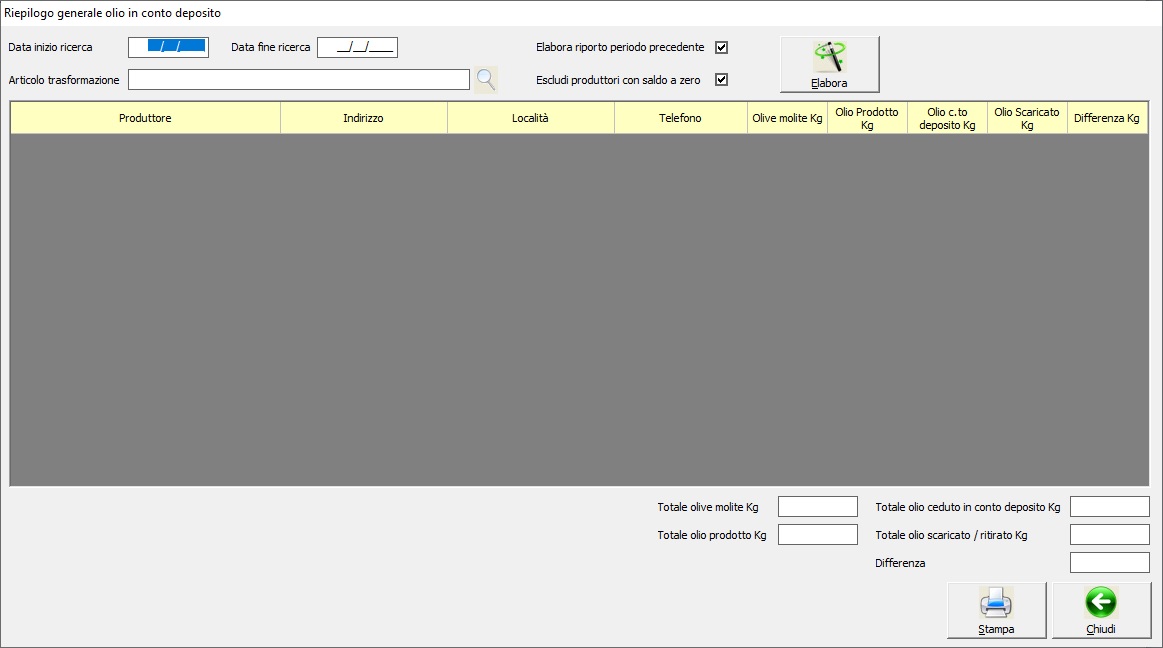Viewport: 1163px width, 648px height.
Task: Click the 'Articolo trasformazione' label
Action: [64, 80]
